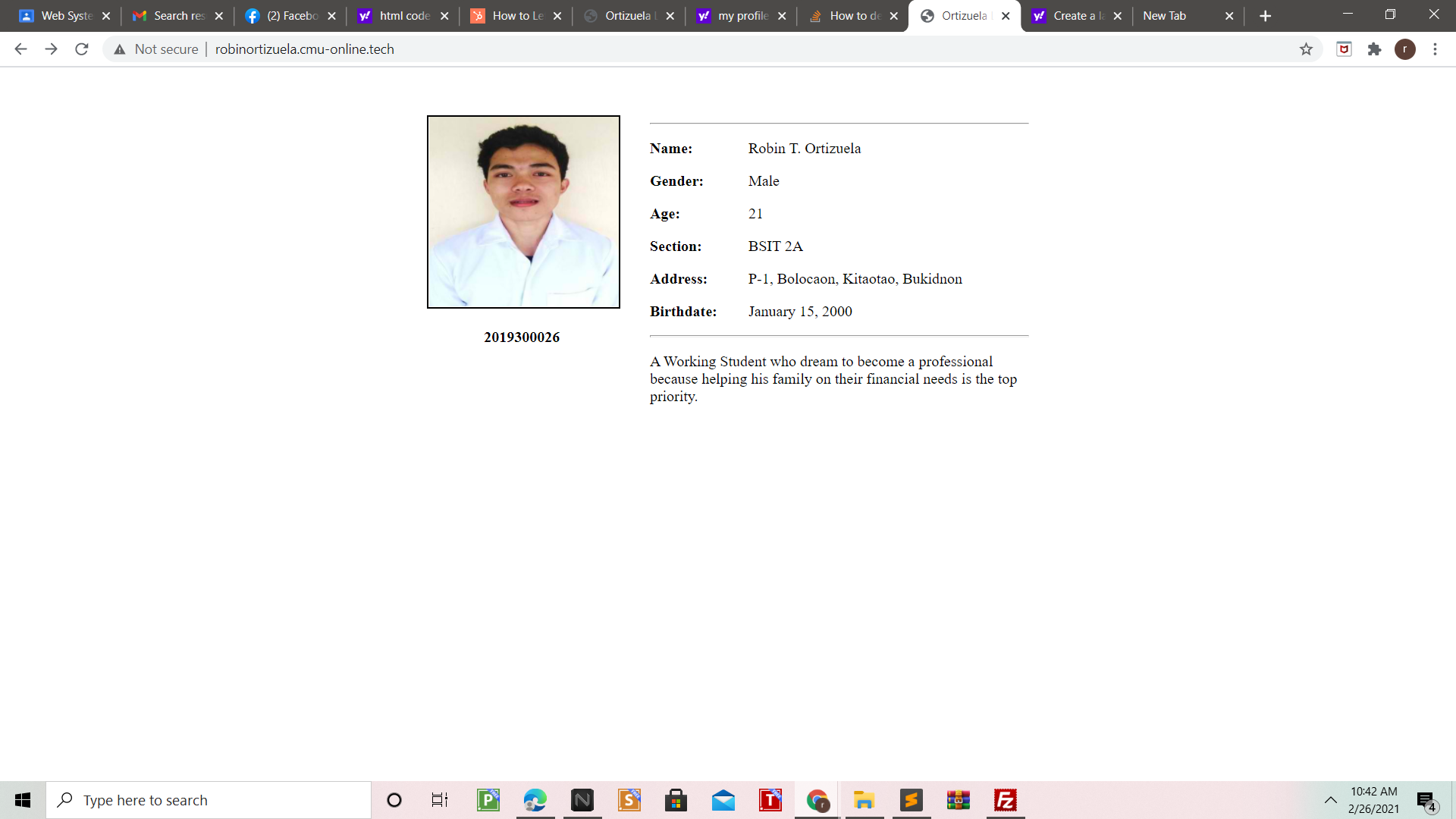Image resolution: width=1456 pixels, height=819 pixels.
Task: Close the New Tab tab
Action: [1229, 16]
